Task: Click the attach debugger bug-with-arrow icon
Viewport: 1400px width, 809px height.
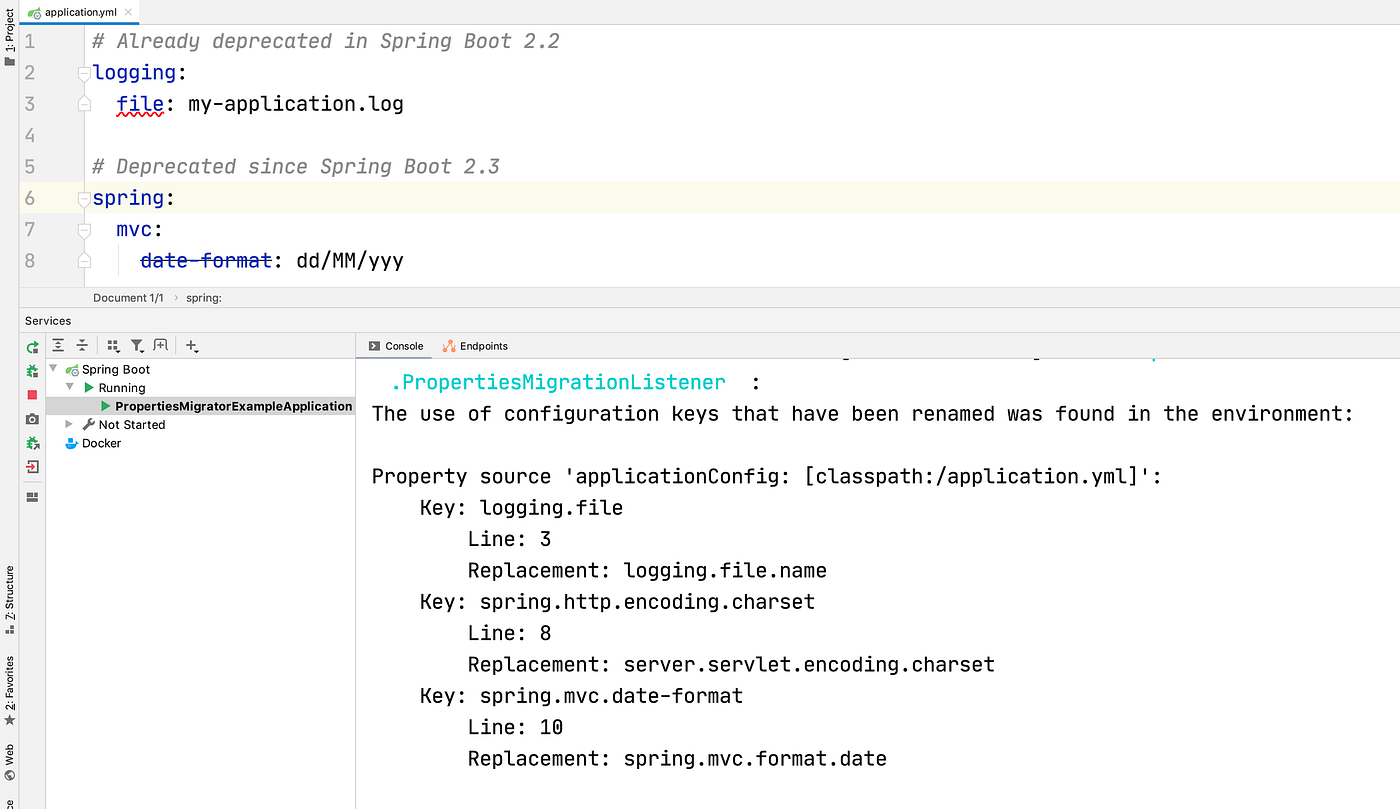Action: tap(32, 443)
